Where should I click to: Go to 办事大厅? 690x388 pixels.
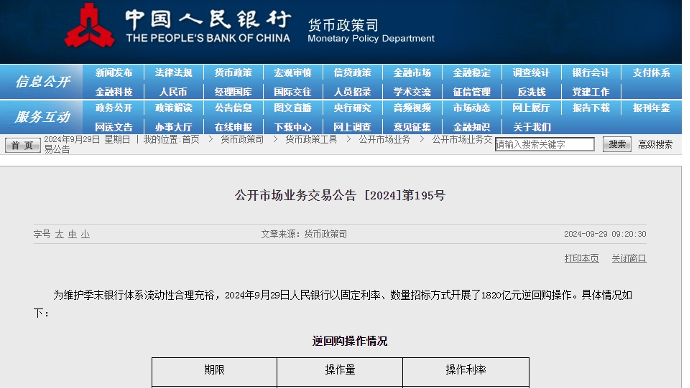point(173,127)
